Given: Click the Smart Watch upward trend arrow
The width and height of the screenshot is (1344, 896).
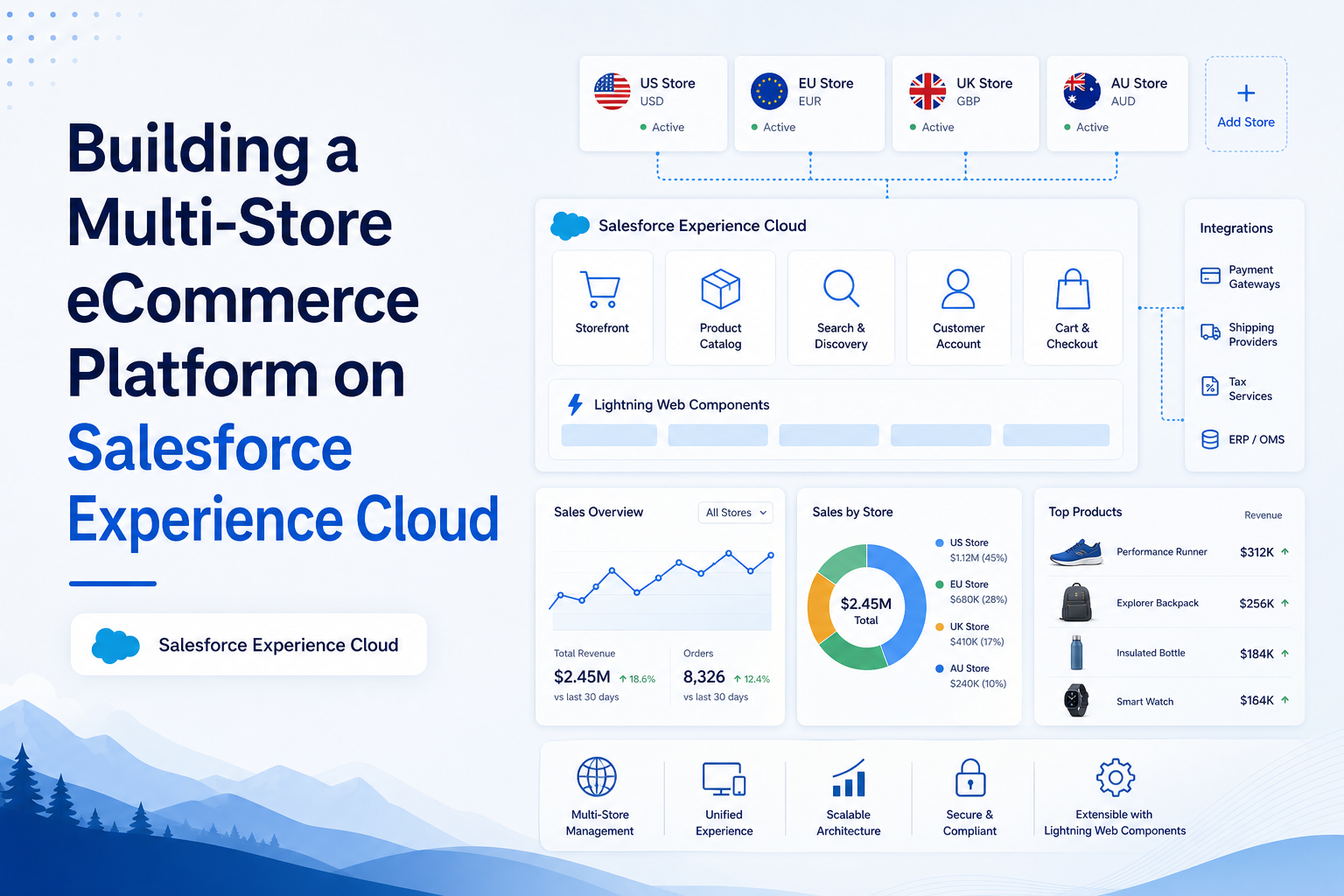Looking at the screenshot, I should 1284,700.
